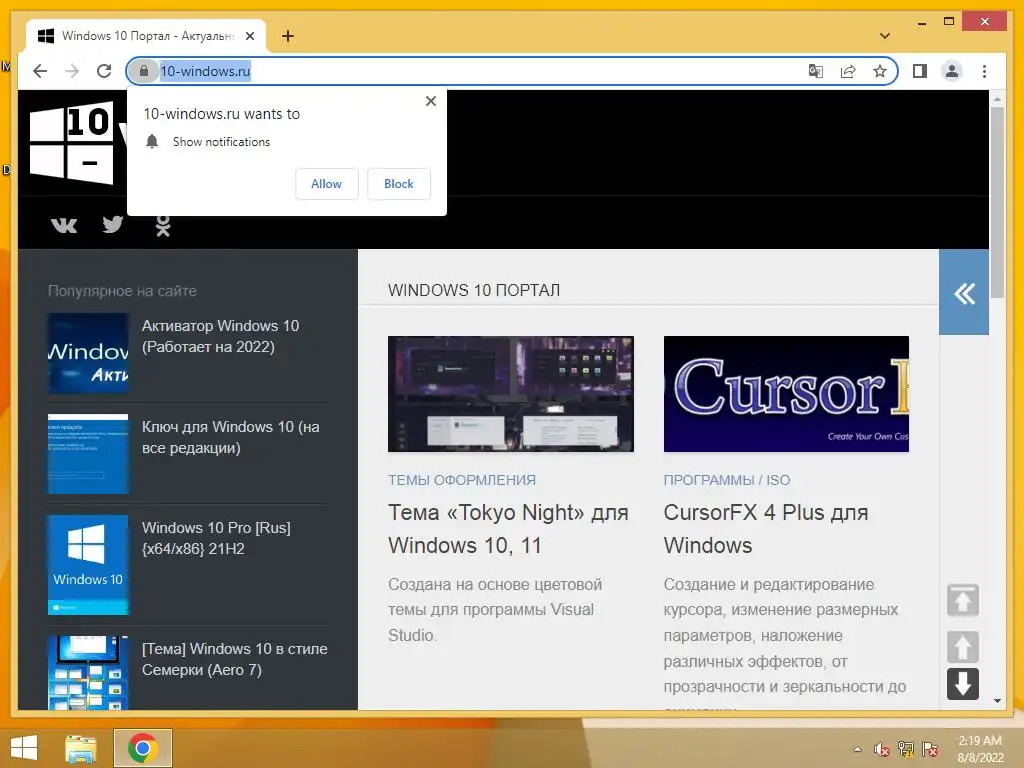Open Активатор Windows 10 article link
1024x768 pixels.
tap(220, 336)
